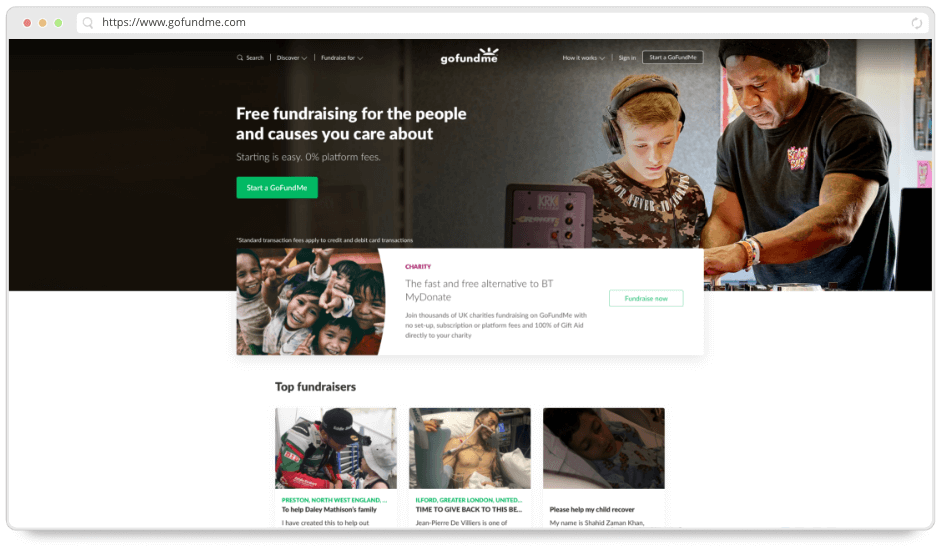The image size is (942, 555).
Task: Open the sleeping child fundraiser image
Action: click(604, 449)
